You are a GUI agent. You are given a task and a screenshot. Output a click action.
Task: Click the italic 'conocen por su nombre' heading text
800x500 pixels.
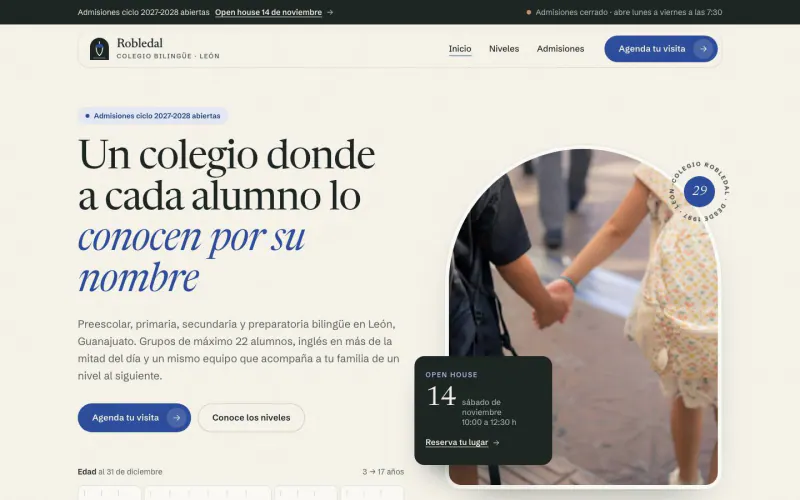click(x=192, y=257)
